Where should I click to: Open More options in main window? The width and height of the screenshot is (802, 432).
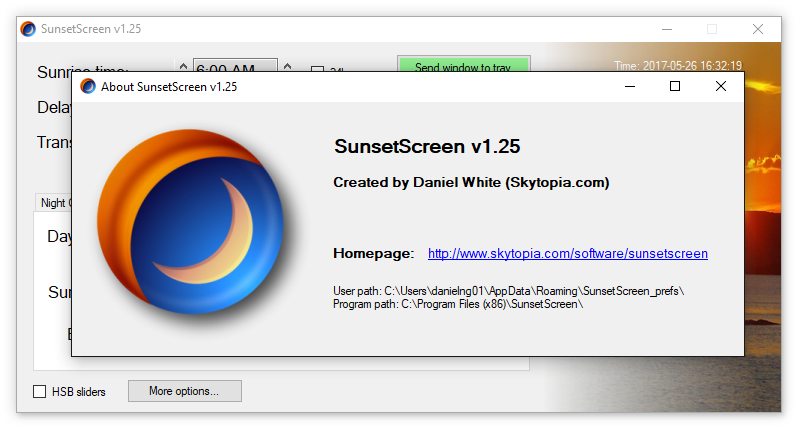point(185,391)
